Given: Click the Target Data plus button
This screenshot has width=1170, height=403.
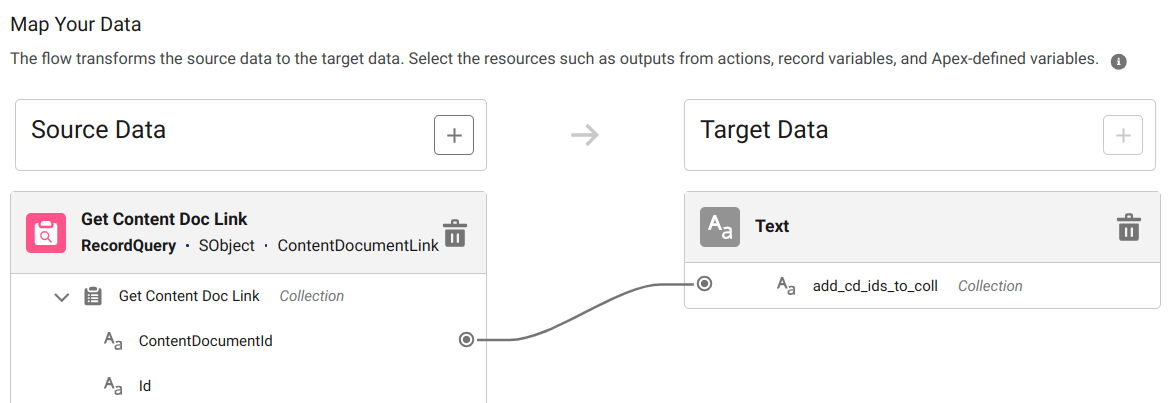Looking at the screenshot, I should 1122,135.
